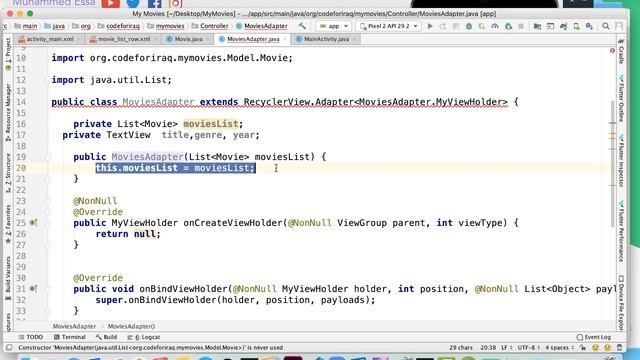Collapse onBindViewHolder method fold on line 31
The image size is (640, 360).
[x=48, y=289]
